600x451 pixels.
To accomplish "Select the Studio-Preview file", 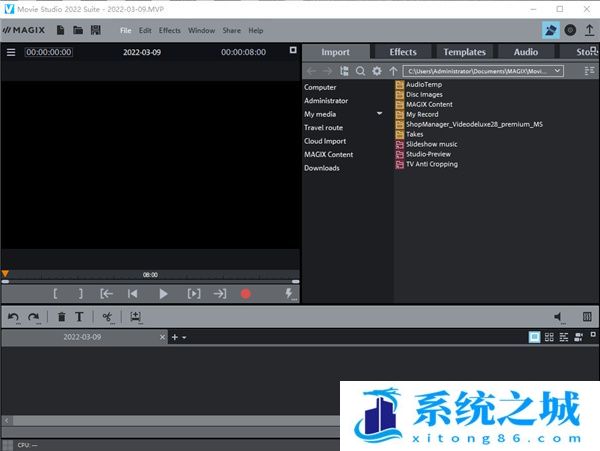I will click(423, 154).
